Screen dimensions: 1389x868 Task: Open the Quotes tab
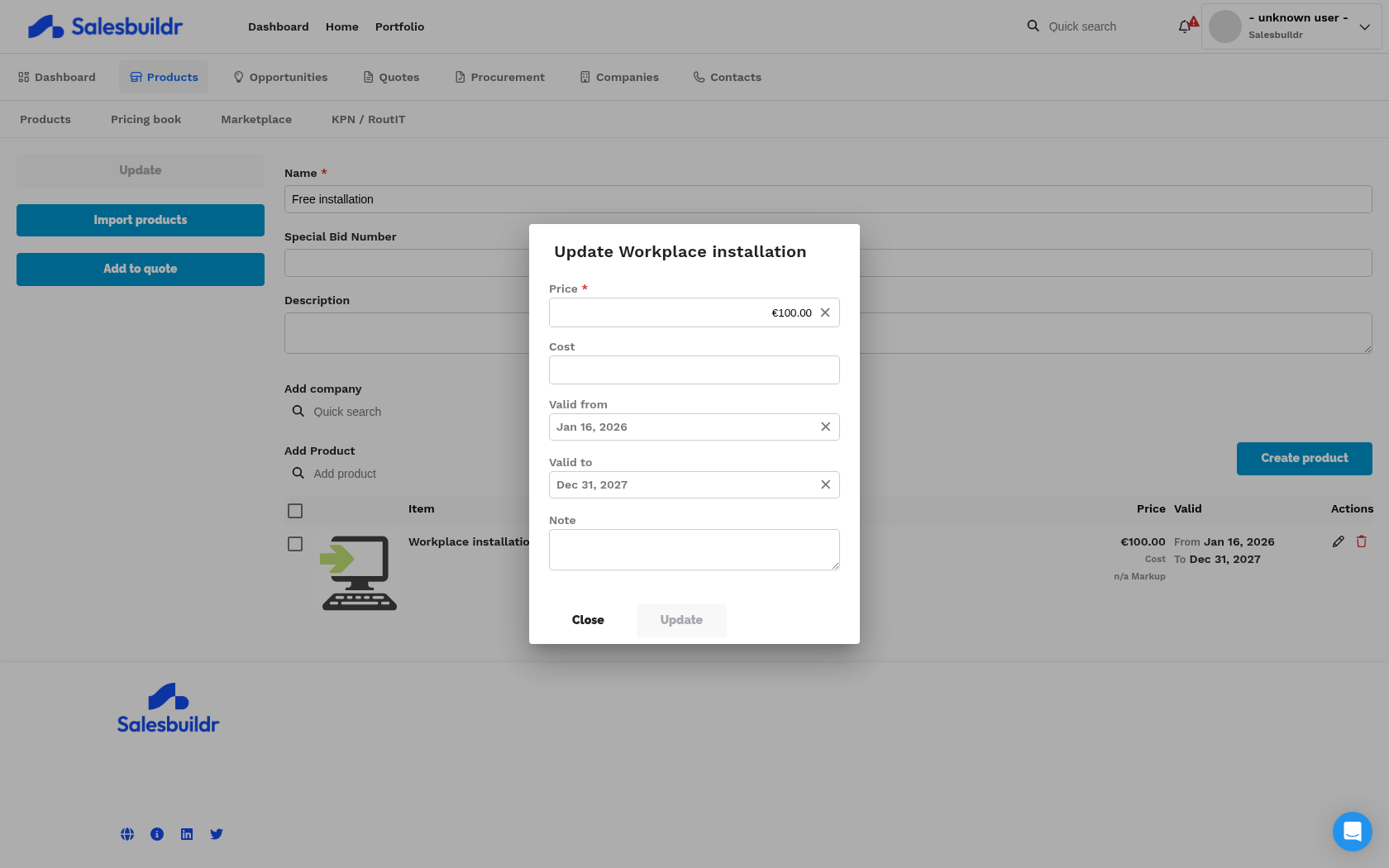pos(391,77)
